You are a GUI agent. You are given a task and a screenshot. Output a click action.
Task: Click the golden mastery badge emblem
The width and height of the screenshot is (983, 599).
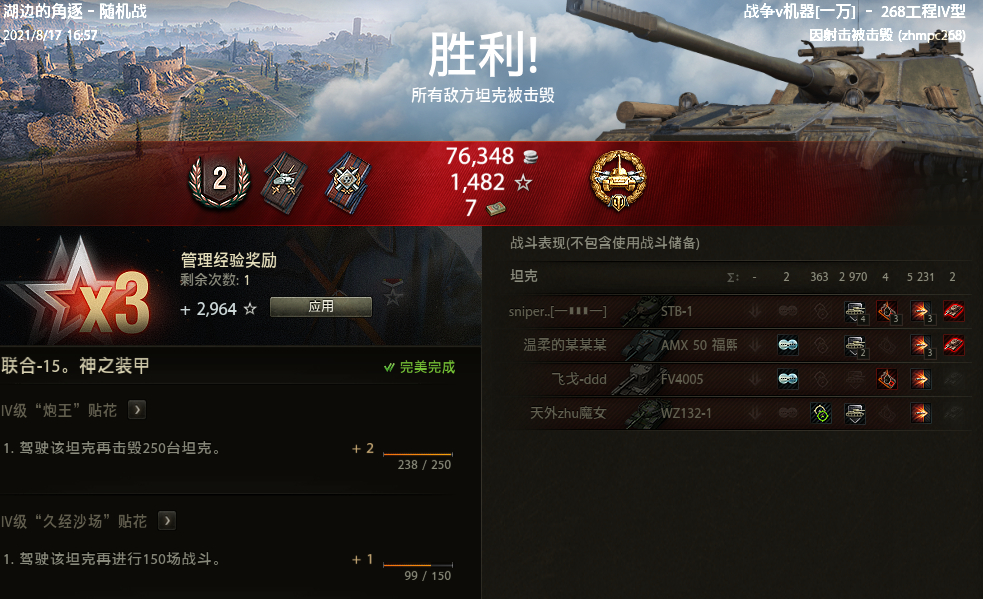point(618,181)
